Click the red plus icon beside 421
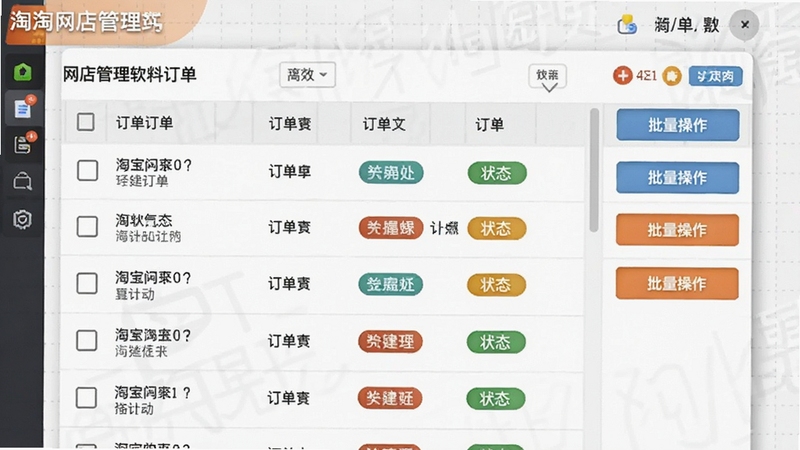This screenshot has width=800, height=450. (x=622, y=76)
